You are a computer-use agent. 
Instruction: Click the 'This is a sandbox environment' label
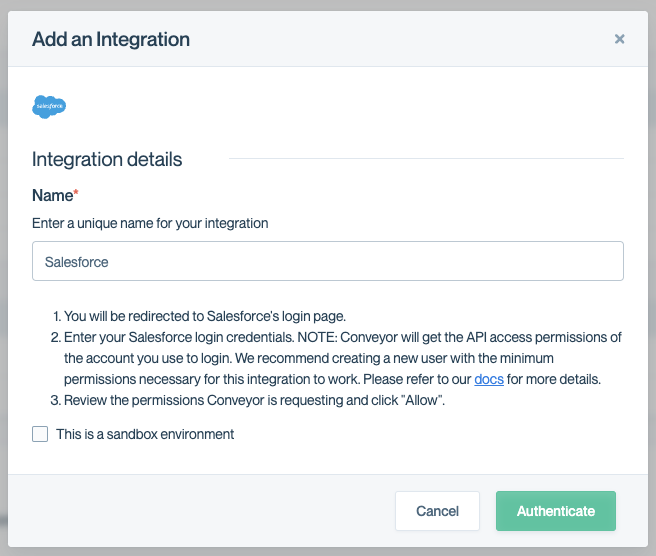click(145, 434)
